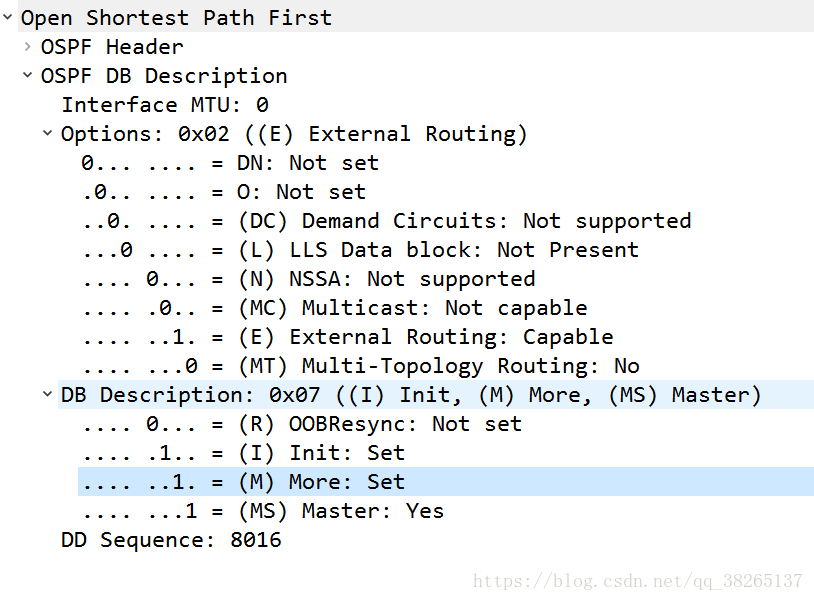This screenshot has width=814, height=601.
Task: Click the Demand Circuits: Not supported row
Action: point(386,221)
